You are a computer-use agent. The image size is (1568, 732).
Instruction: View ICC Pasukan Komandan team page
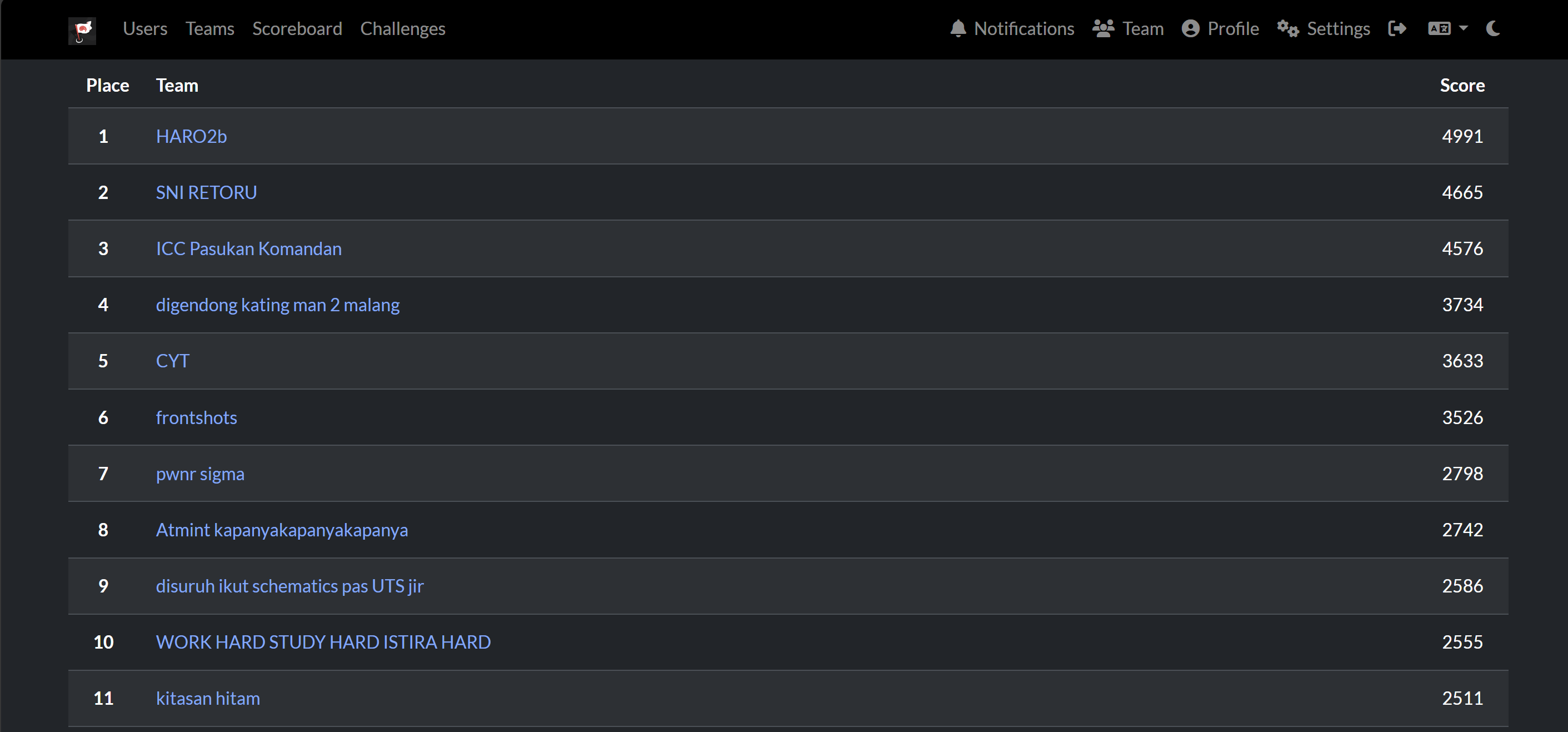248,248
